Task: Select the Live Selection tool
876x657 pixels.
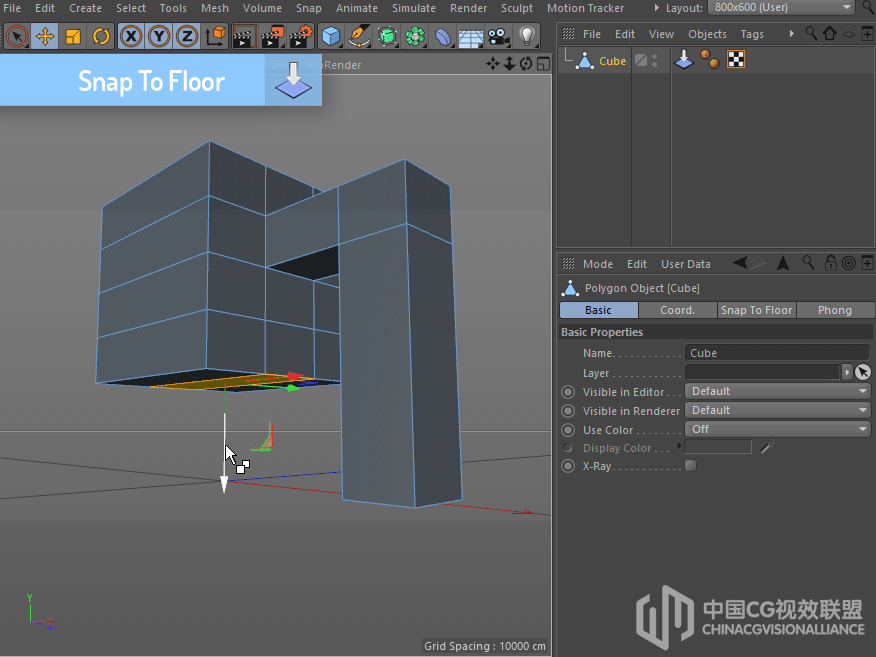Action: click(17, 37)
